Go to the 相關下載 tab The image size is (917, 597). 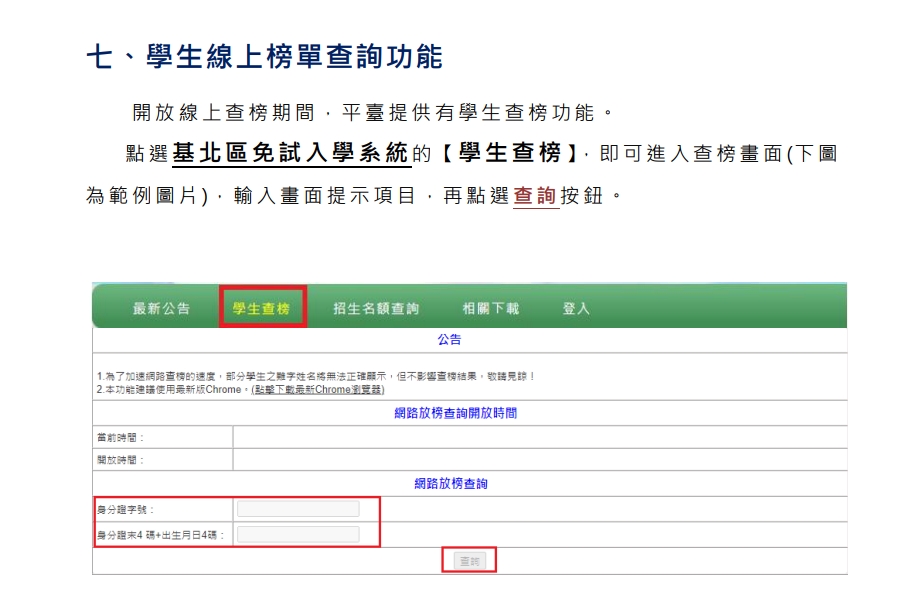[x=491, y=308]
